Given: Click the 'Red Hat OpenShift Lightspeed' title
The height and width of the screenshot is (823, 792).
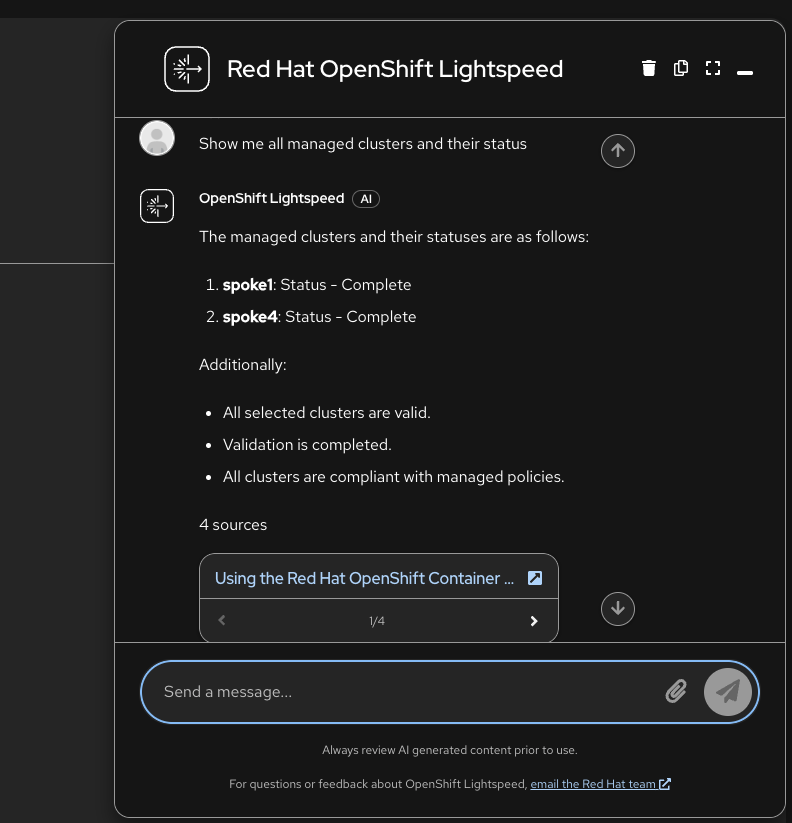Looking at the screenshot, I should pos(395,69).
